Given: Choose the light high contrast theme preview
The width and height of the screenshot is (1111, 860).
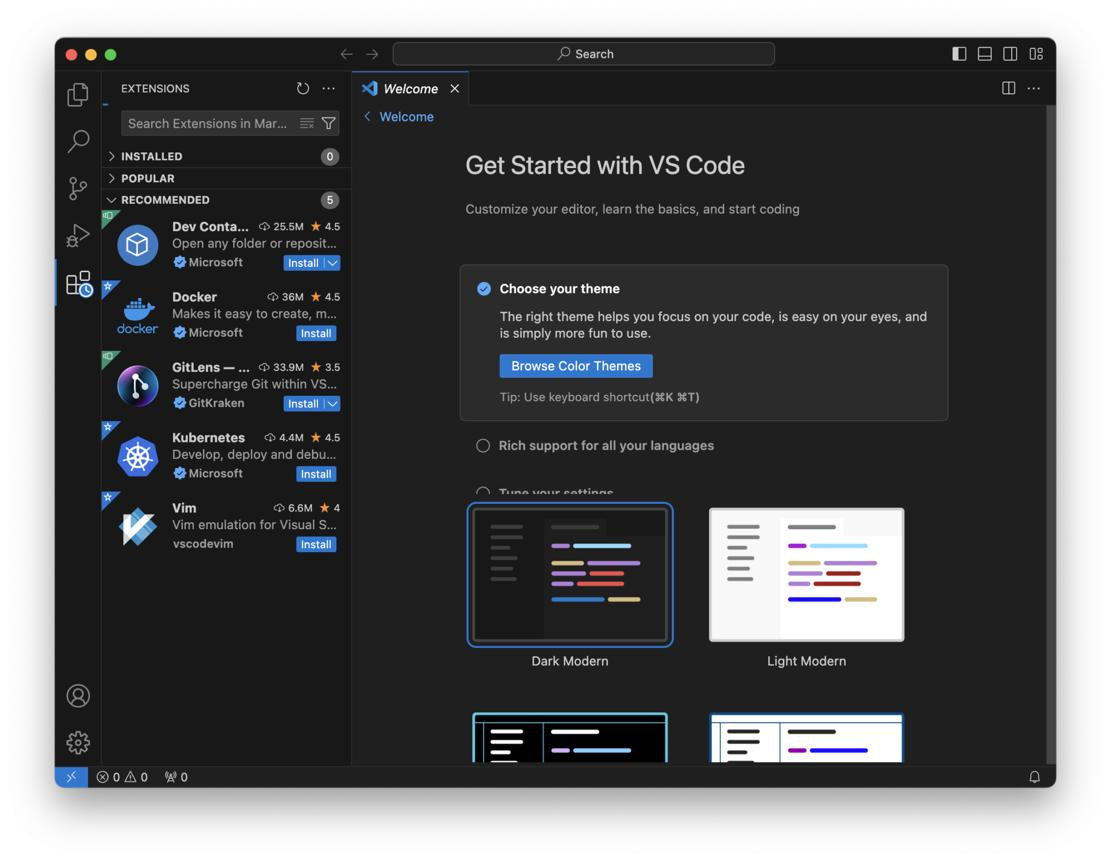Looking at the screenshot, I should (x=806, y=737).
